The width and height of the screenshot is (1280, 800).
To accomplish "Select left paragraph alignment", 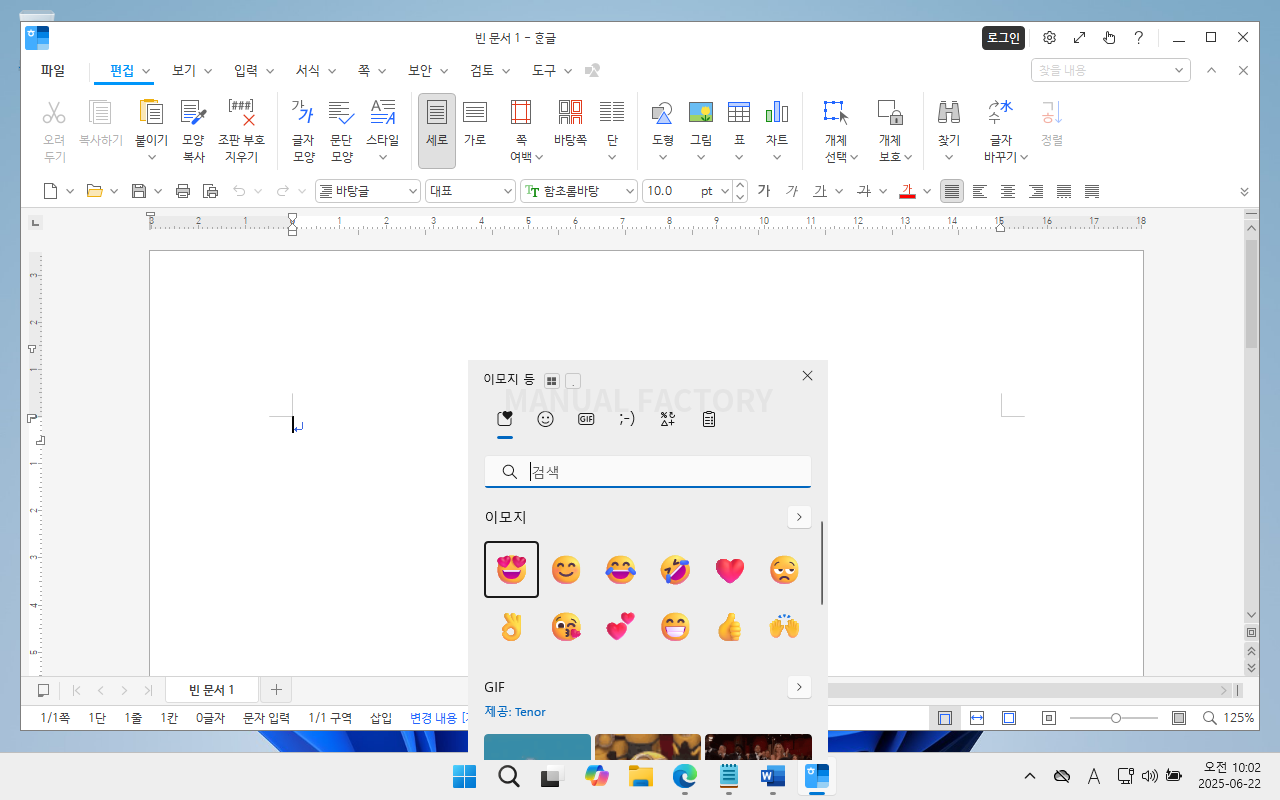I will pyautogui.click(x=980, y=191).
